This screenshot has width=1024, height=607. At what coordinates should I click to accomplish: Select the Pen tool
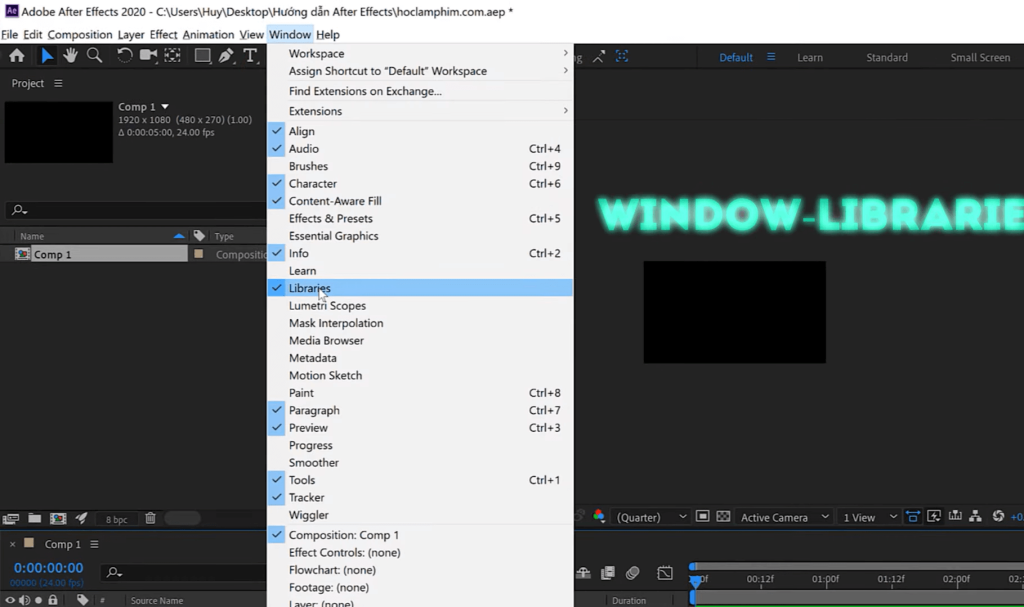click(224, 56)
